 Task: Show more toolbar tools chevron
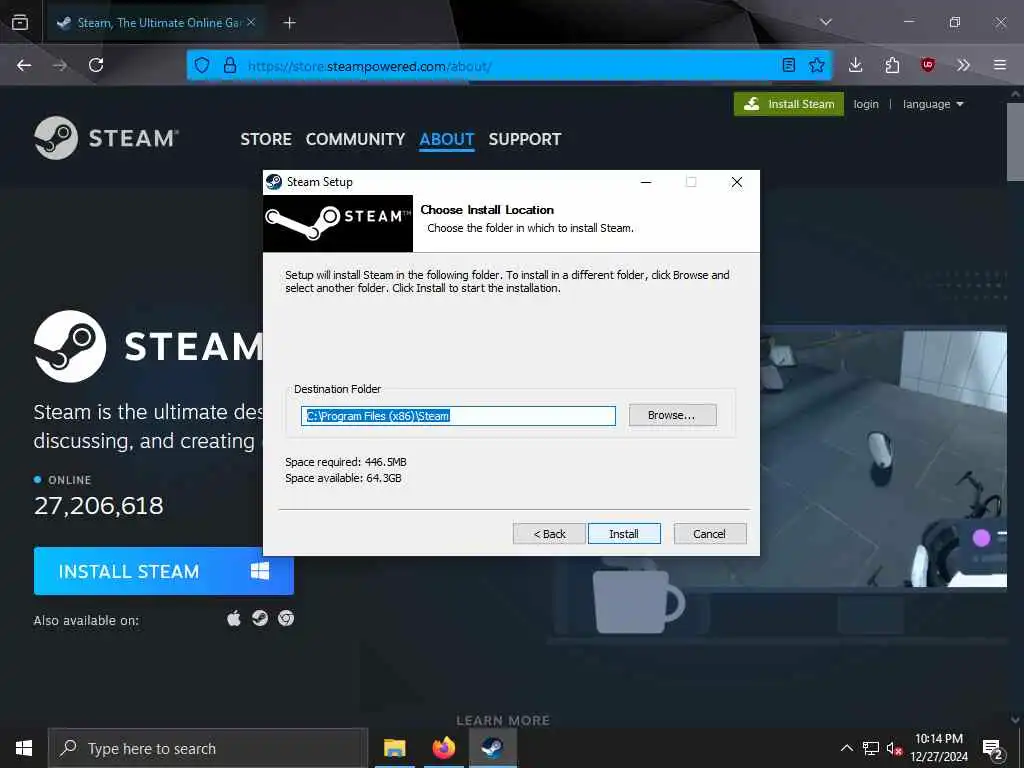pos(963,65)
